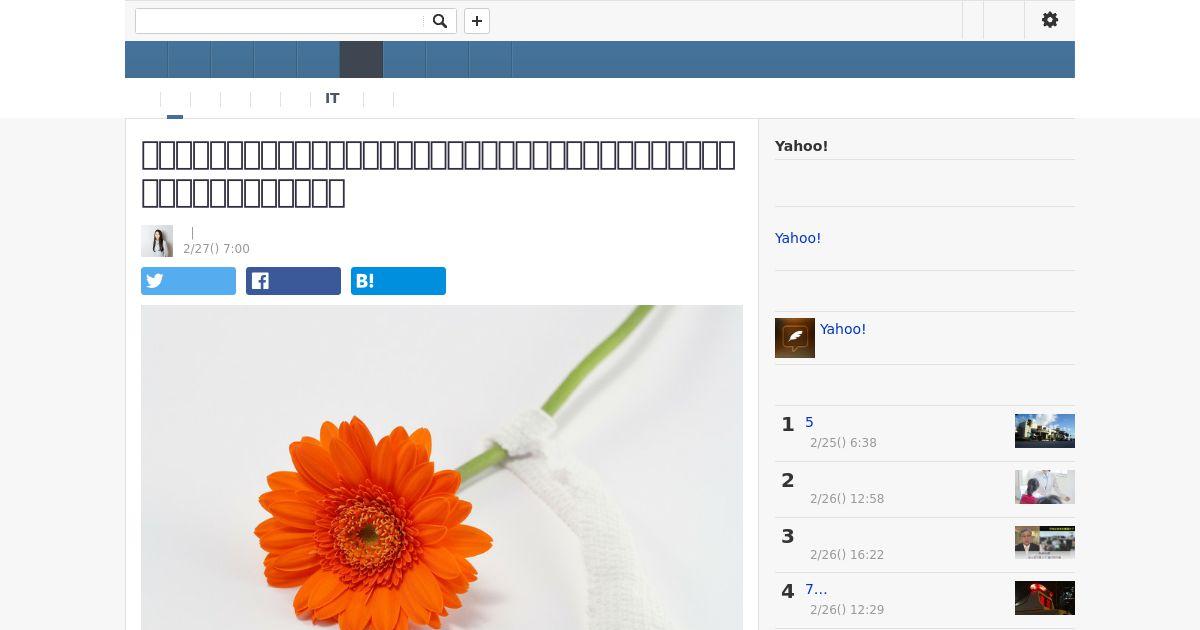Image resolution: width=1200 pixels, height=630 pixels.
Task: Click the 2/26 12:58 ranking date text
Action: pyautogui.click(x=847, y=498)
